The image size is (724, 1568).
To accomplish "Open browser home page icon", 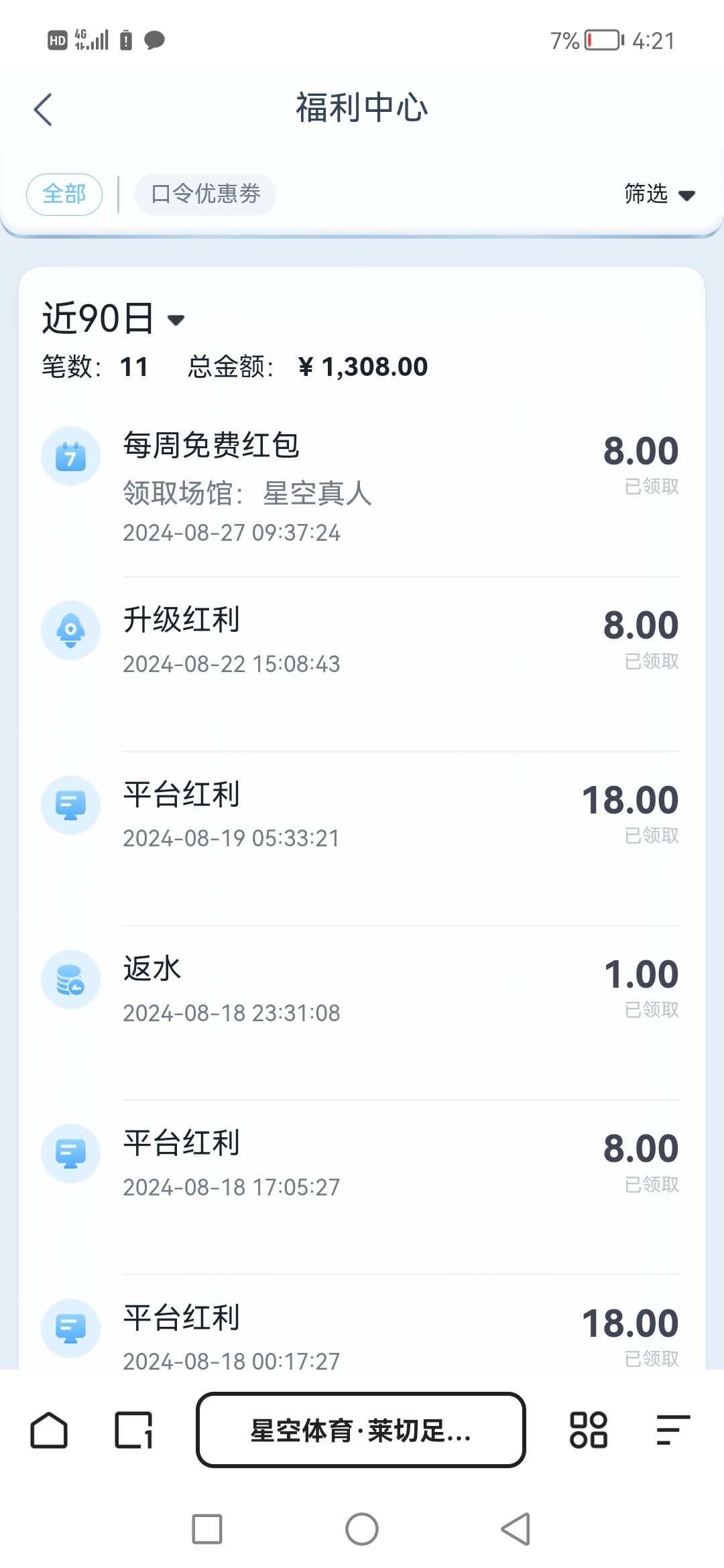I will [49, 1430].
